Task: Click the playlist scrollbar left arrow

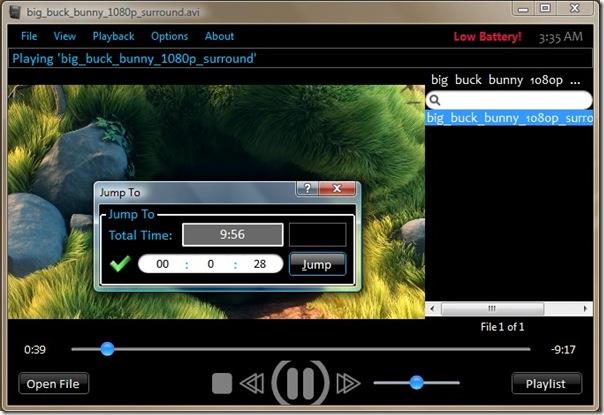Action: [x=433, y=309]
